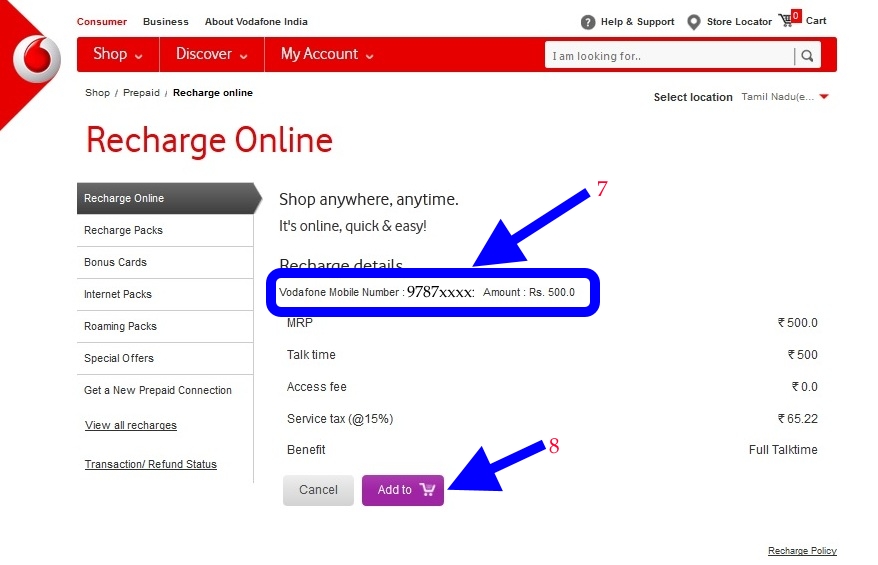Expand the Discover menu
Image resolution: width=878 pixels, height=565 pixels.
click(212, 54)
